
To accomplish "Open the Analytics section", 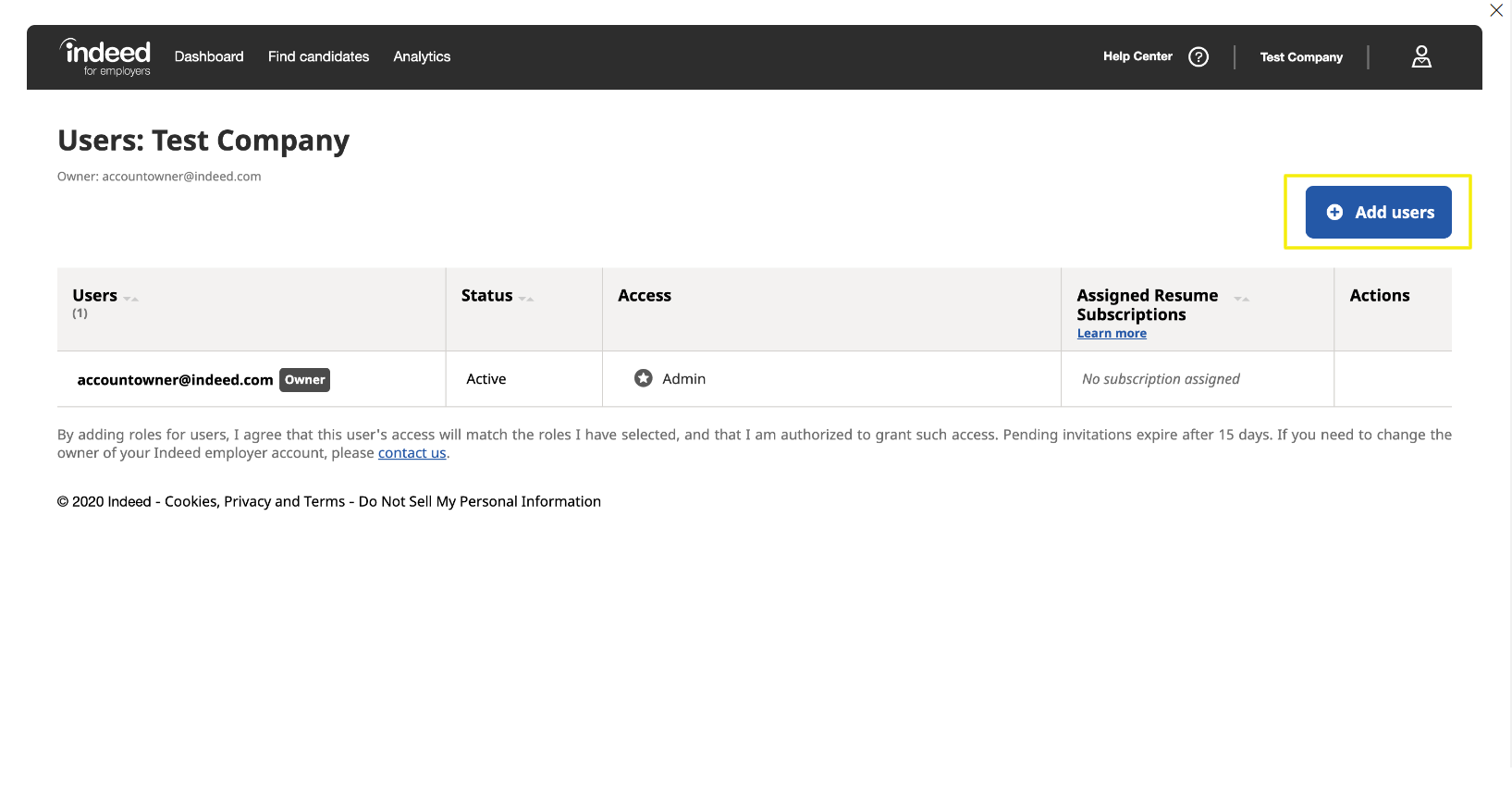I will [x=422, y=56].
